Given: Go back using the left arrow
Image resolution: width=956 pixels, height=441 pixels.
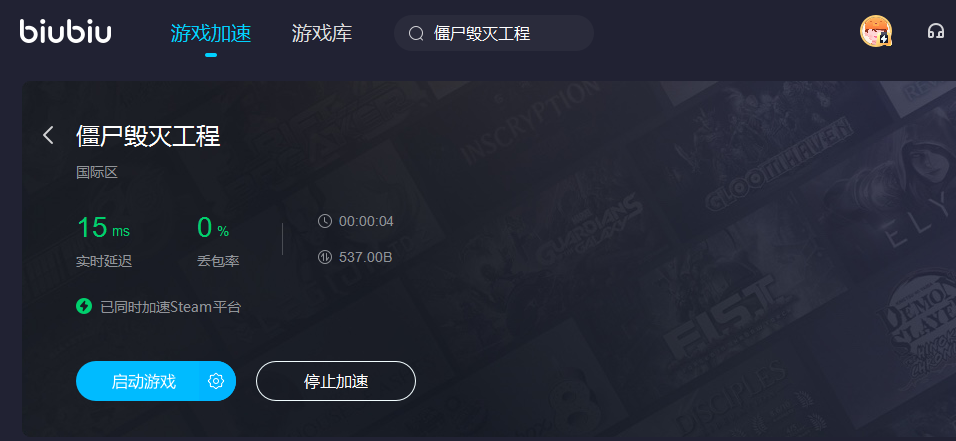Looking at the screenshot, I should [x=48, y=135].
